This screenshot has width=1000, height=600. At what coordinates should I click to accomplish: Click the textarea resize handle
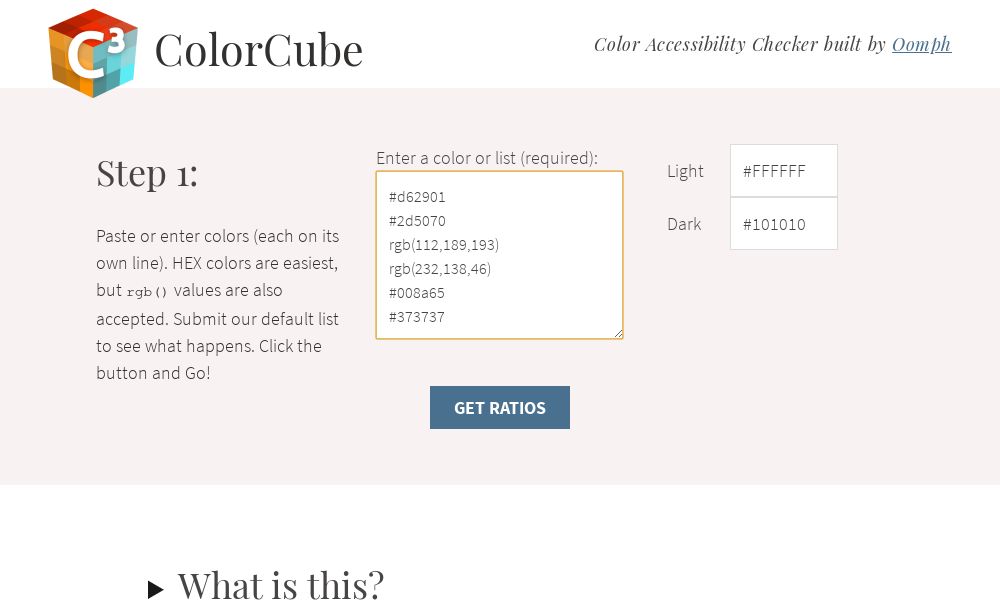618,333
